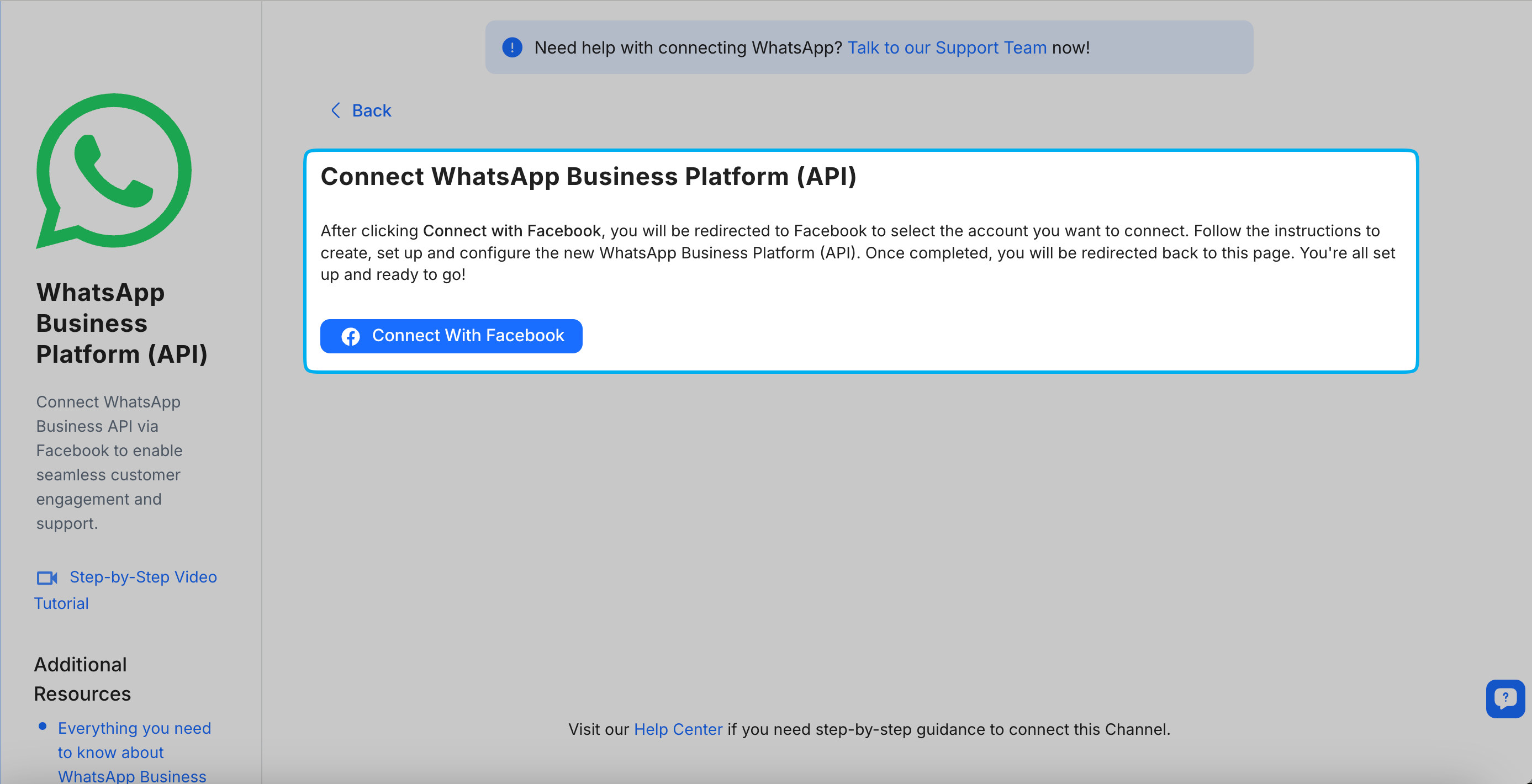
Task: Click the 'Need help with connecting WhatsApp?' banner
Action: 687,47
